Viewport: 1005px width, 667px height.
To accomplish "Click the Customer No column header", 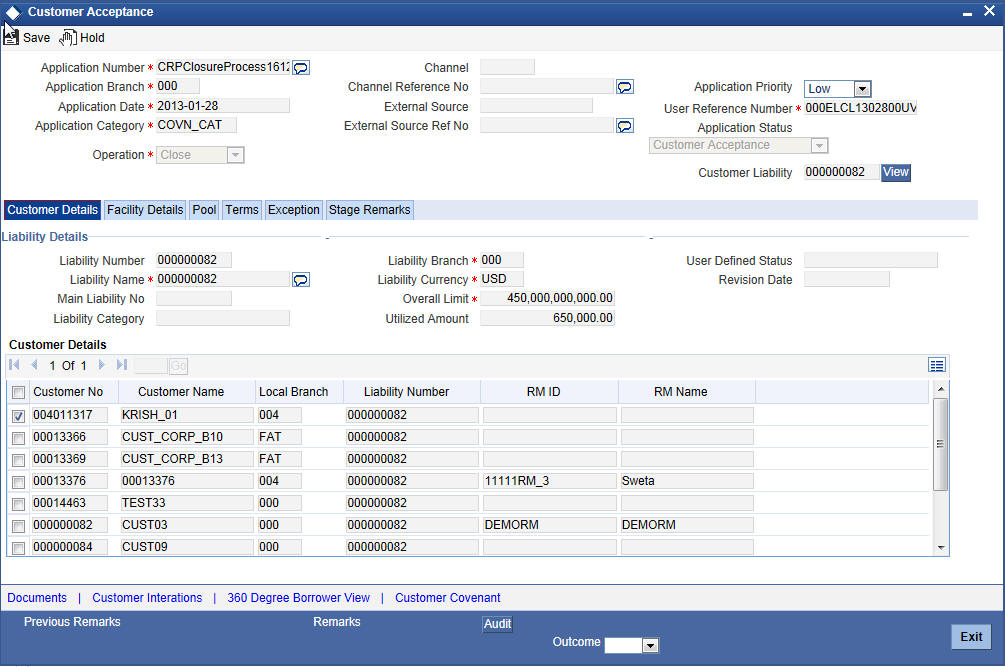I will pos(68,392).
